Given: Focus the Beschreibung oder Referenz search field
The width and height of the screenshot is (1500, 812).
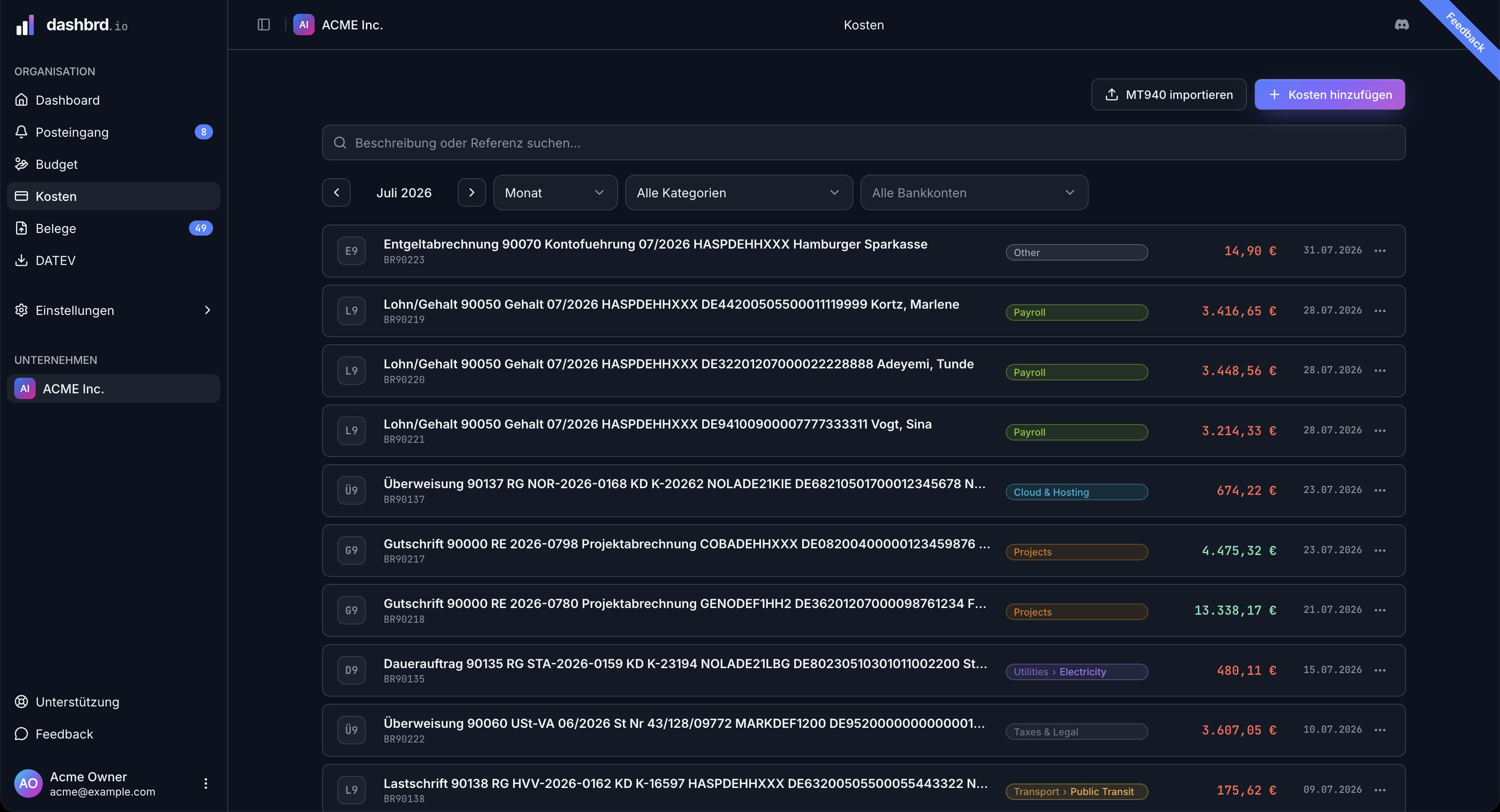Looking at the screenshot, I should click(864, 143).
